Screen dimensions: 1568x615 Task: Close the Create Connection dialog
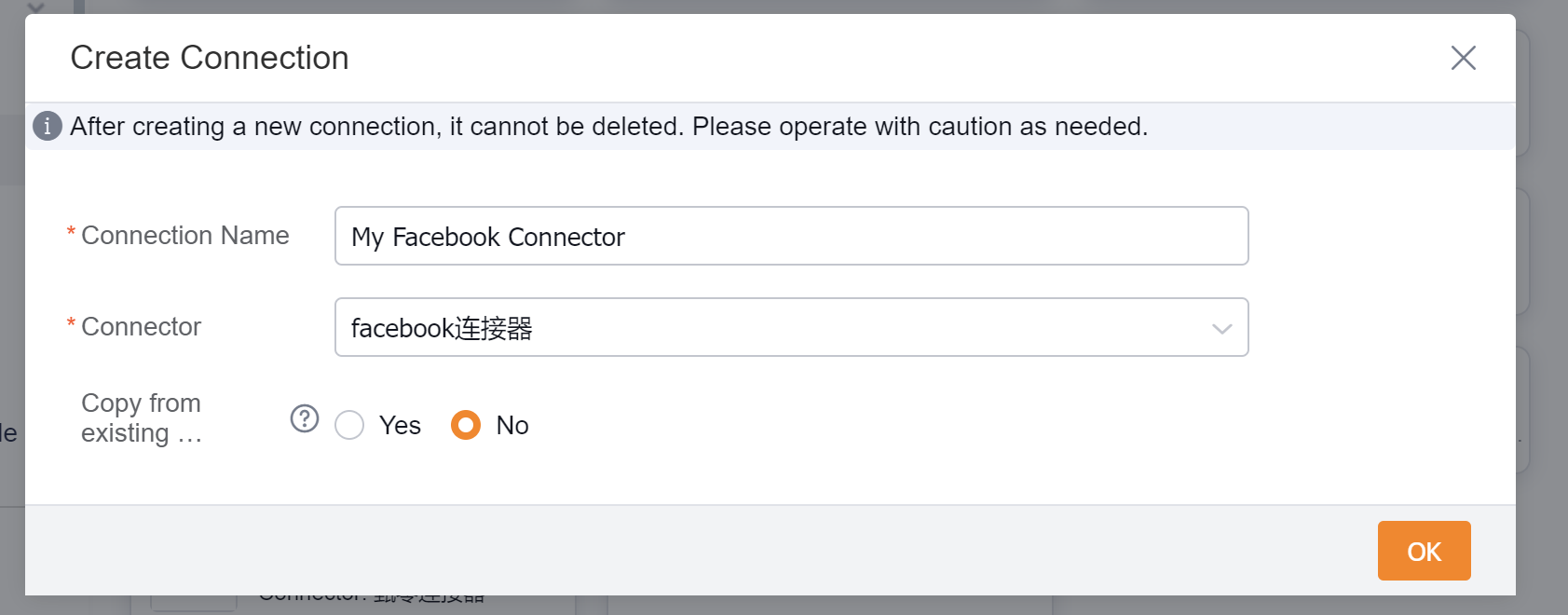coord(1463,58)
